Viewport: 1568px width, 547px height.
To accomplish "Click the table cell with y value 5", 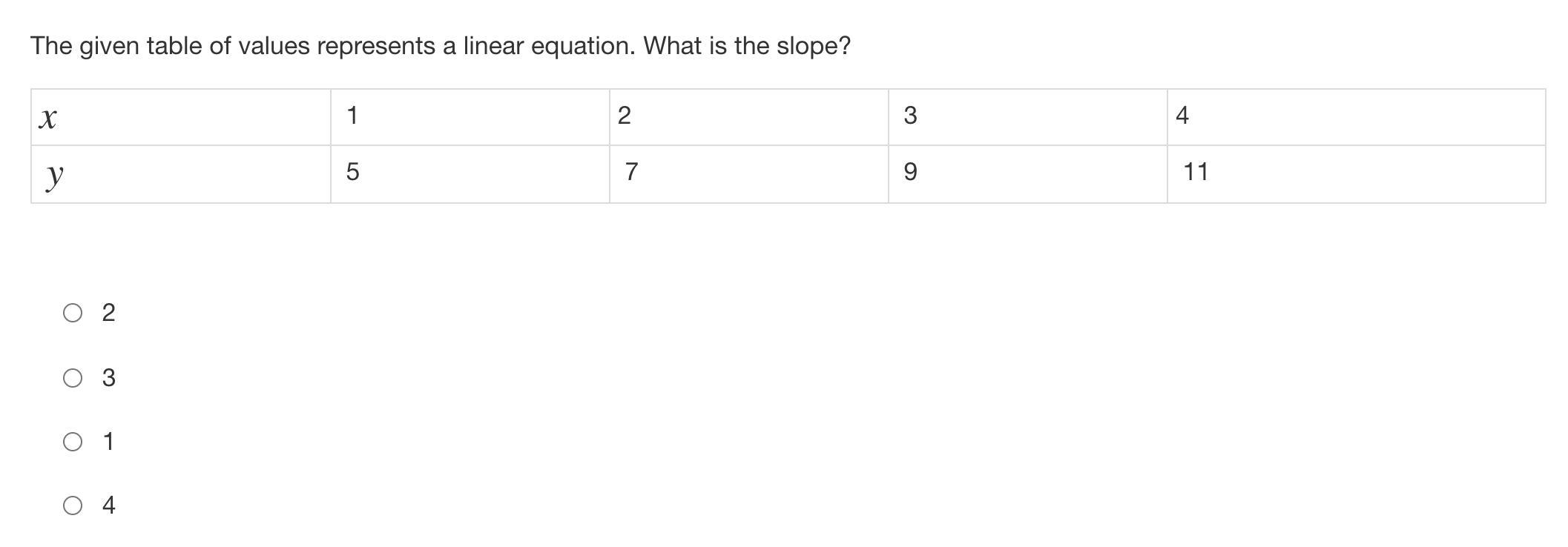I will (x=470, y=174).
